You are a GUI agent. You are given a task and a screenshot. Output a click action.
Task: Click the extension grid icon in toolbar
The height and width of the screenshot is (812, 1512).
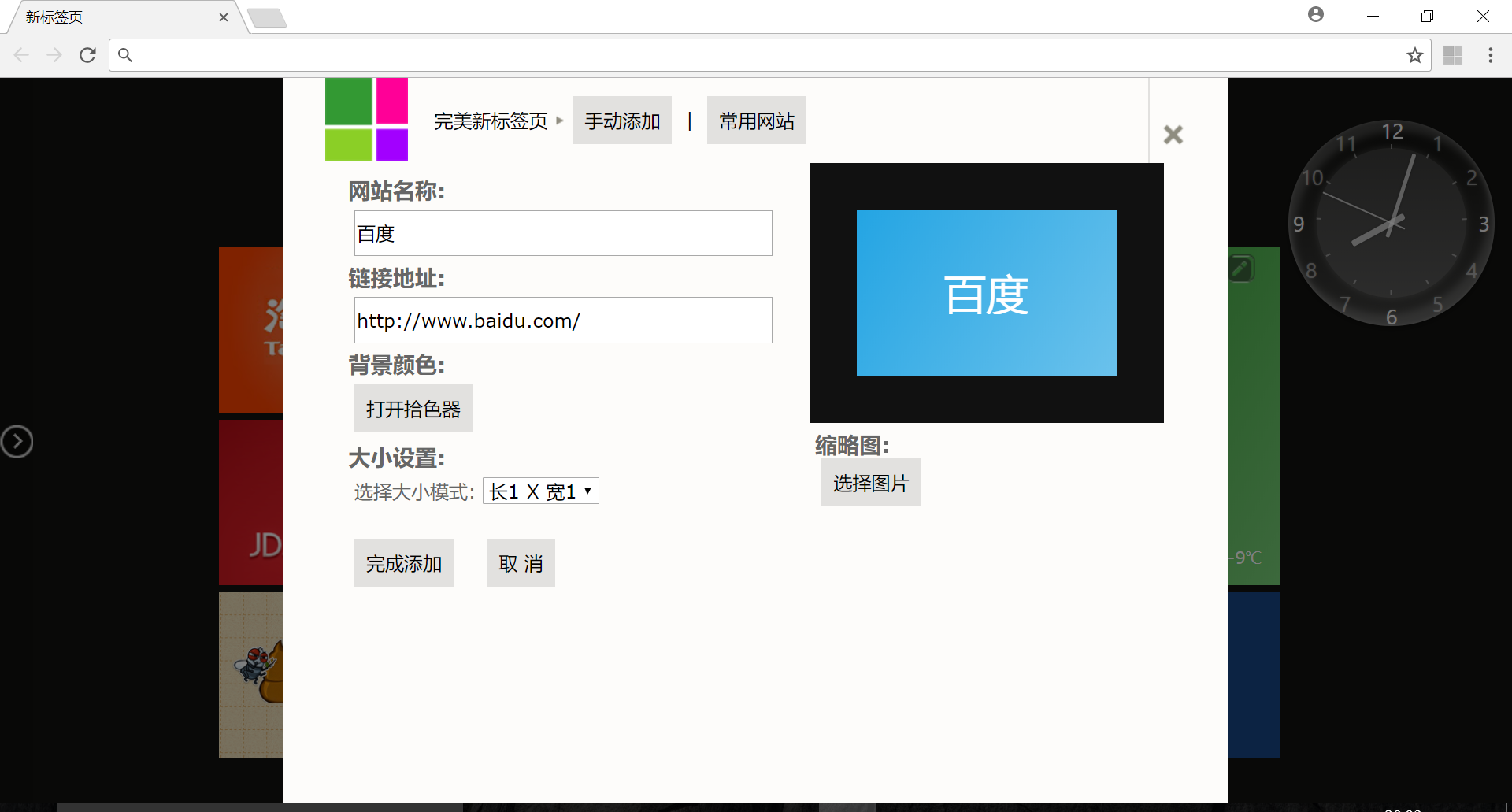pos(1453,55)
